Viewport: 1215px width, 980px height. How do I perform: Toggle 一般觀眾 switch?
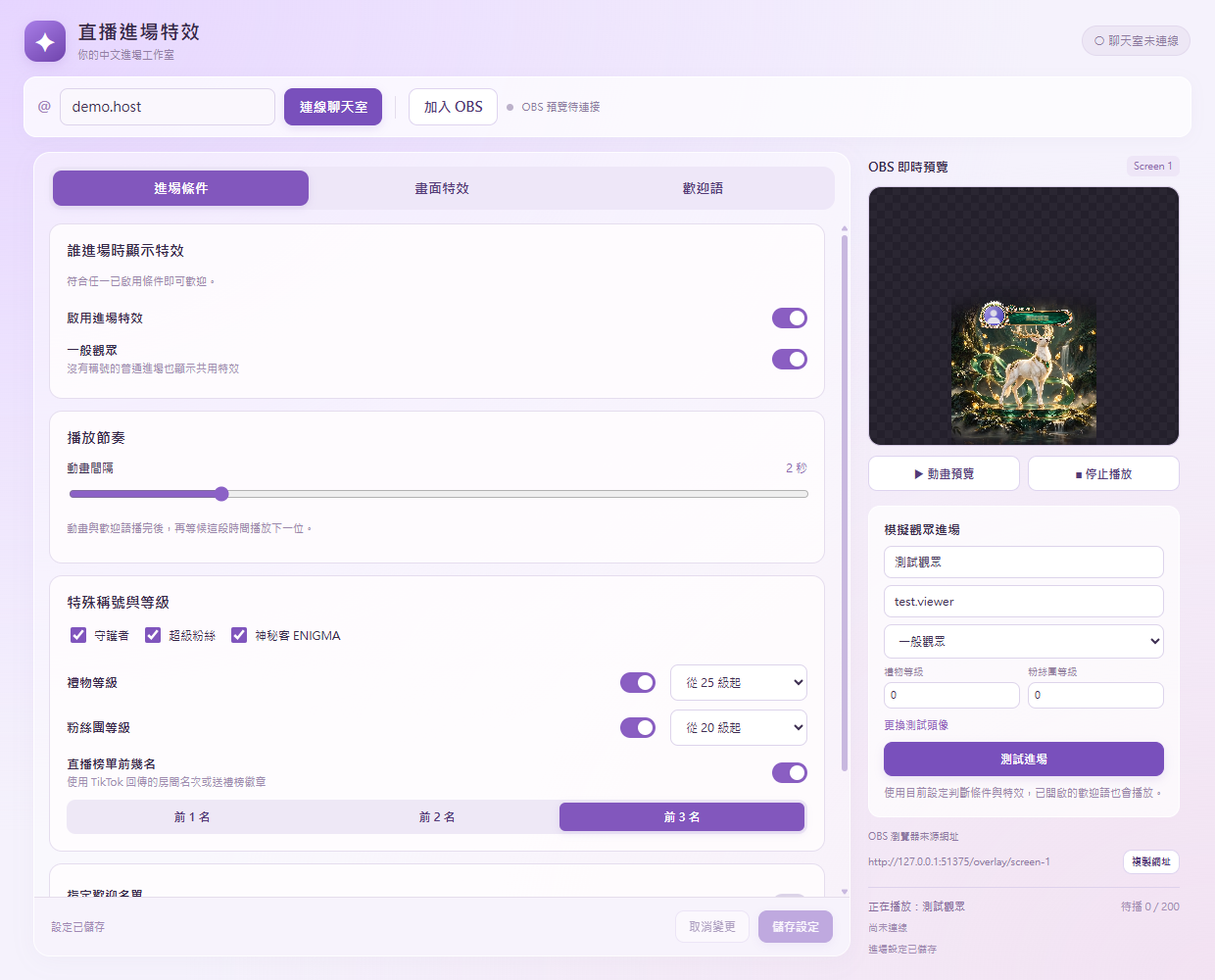point(790,359)
